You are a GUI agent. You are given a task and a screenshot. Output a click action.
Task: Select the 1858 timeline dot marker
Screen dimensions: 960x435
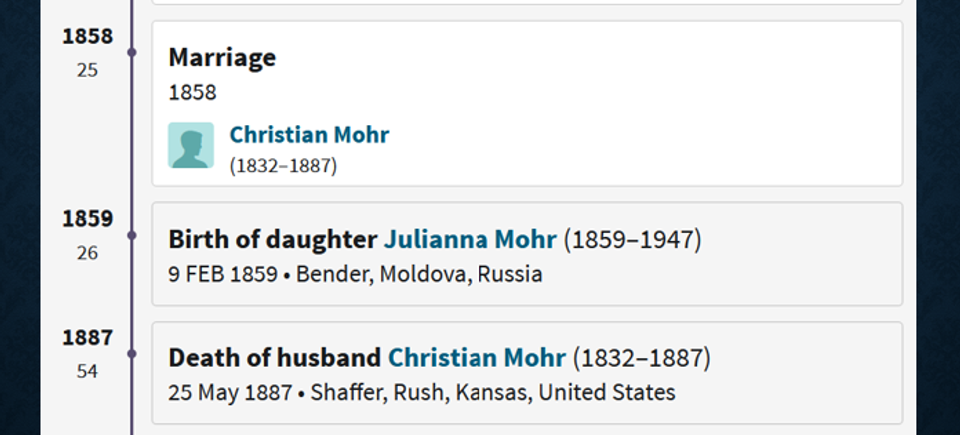132,53
